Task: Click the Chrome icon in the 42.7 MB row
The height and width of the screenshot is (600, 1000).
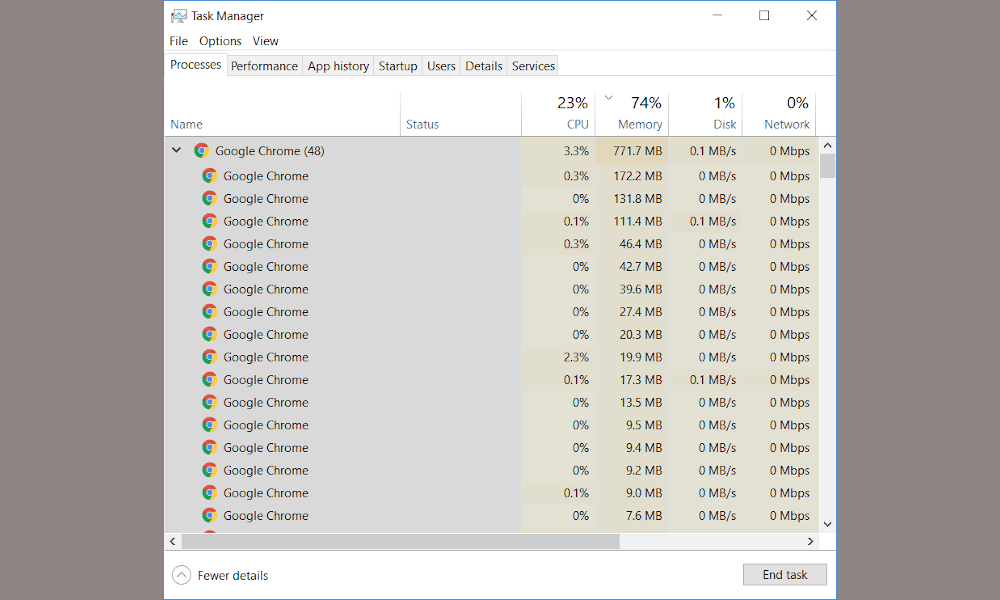Action: pos(209,267)
